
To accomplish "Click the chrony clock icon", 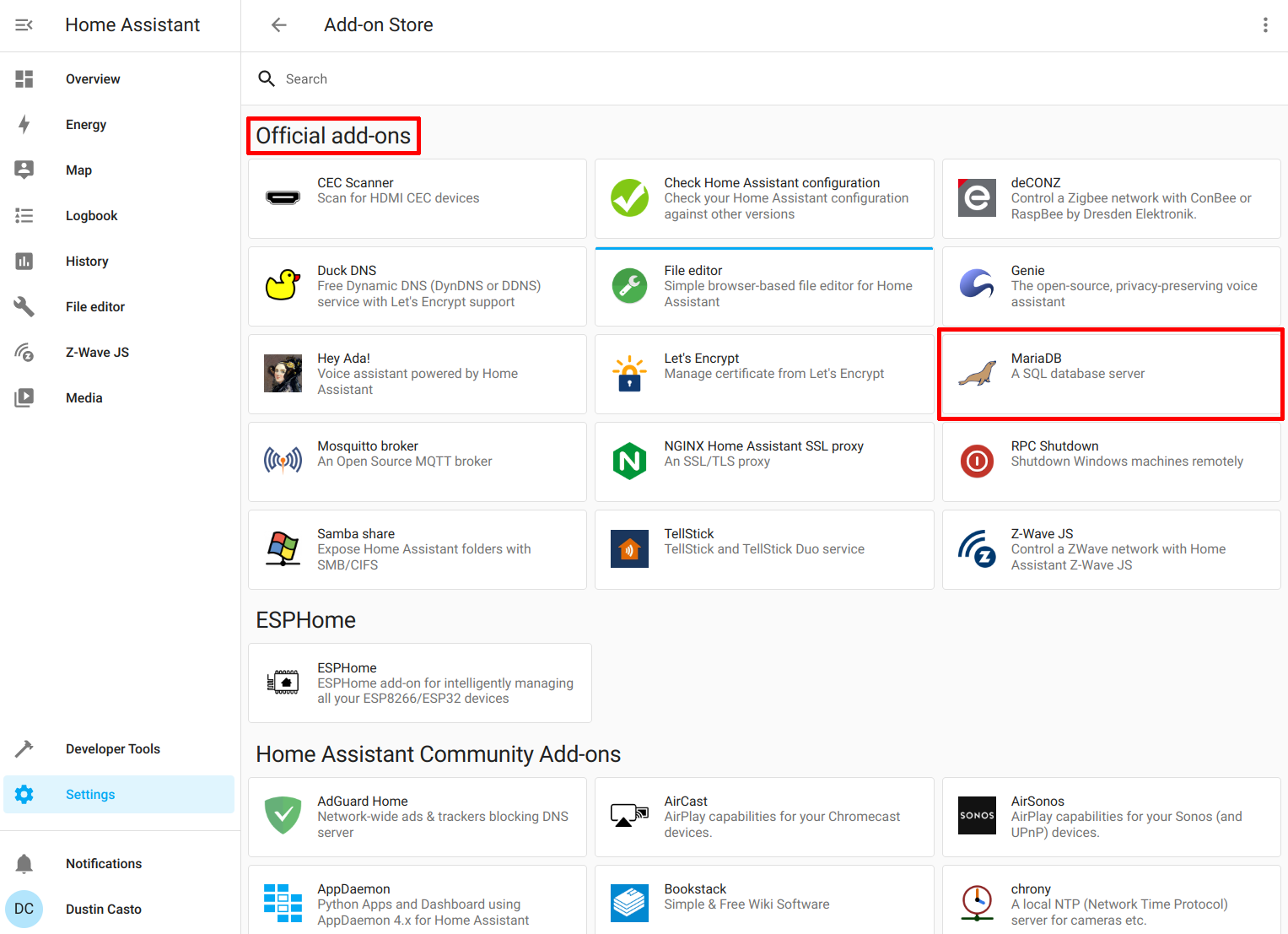I will click(x=978, y=904).
